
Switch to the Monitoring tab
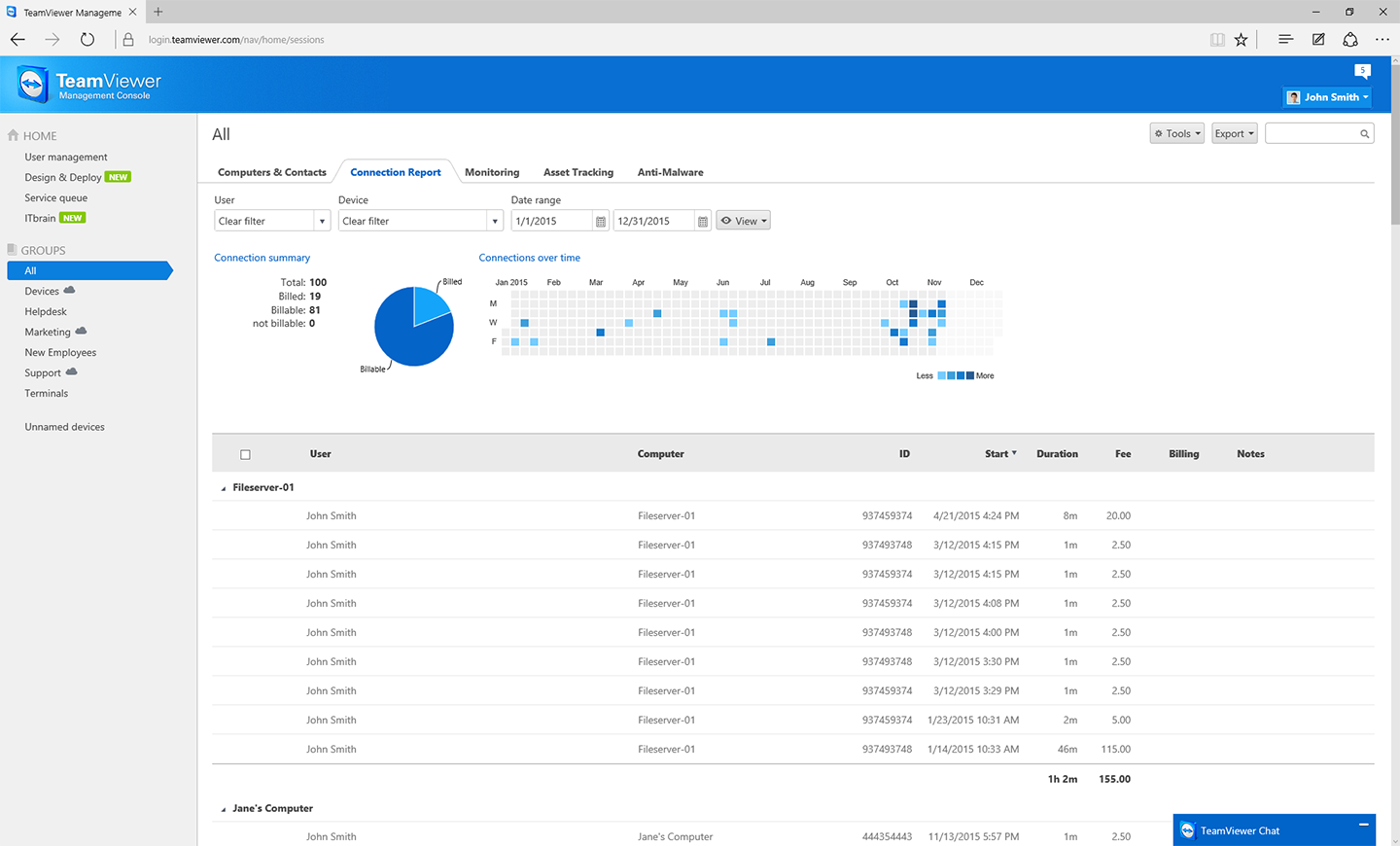click(492, 172)
